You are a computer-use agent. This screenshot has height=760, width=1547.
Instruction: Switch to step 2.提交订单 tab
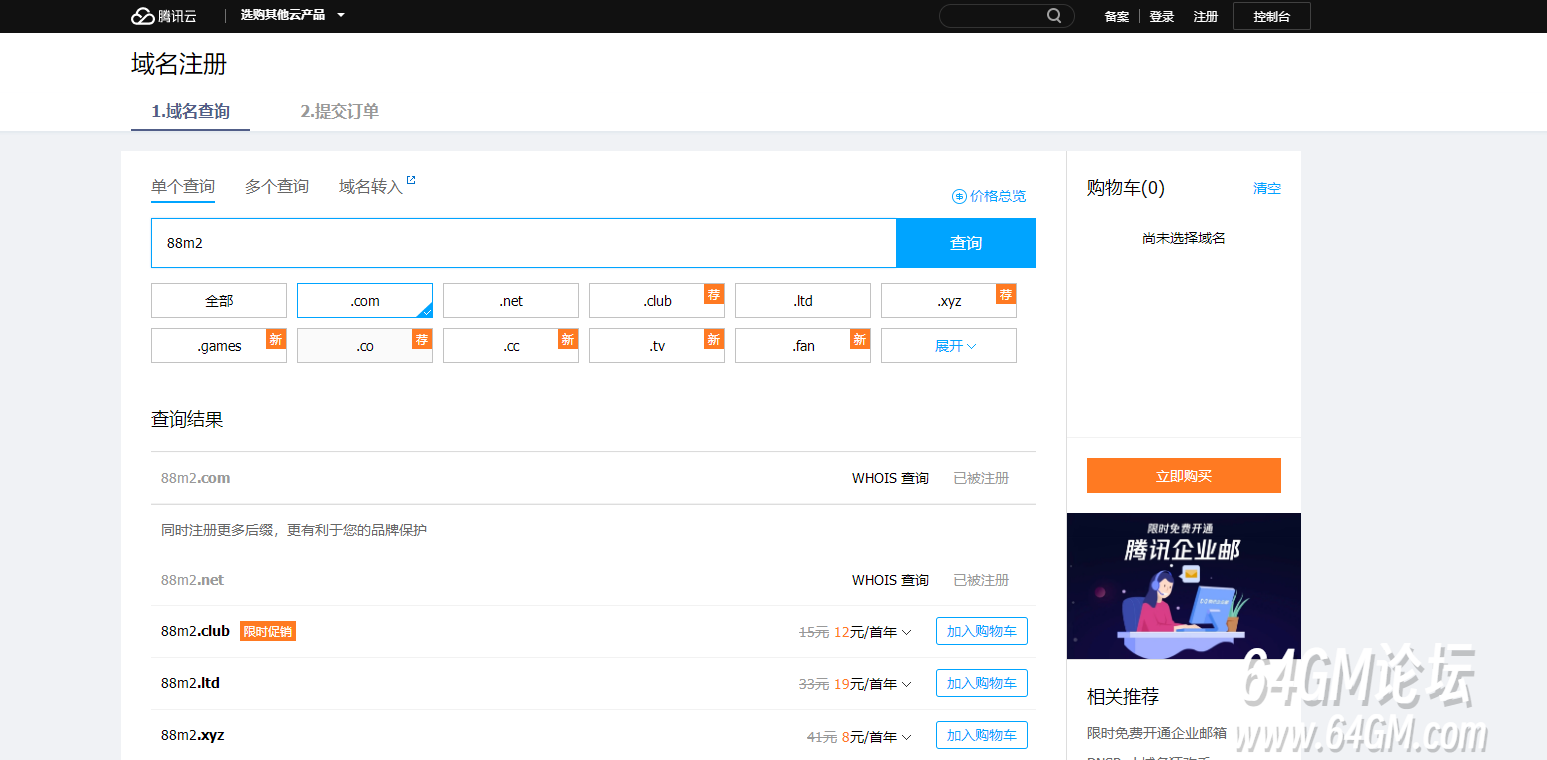pos(340,112)
